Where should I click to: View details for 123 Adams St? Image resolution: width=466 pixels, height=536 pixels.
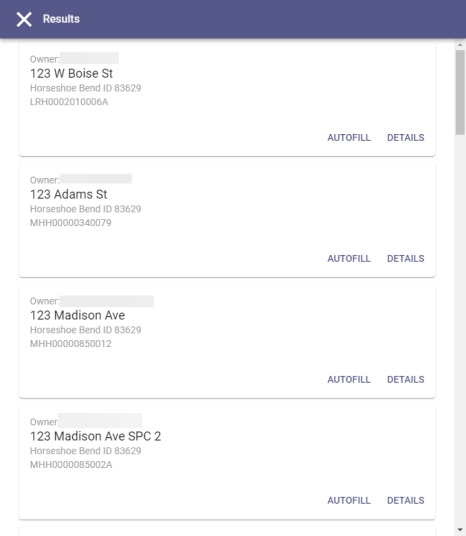405,259
